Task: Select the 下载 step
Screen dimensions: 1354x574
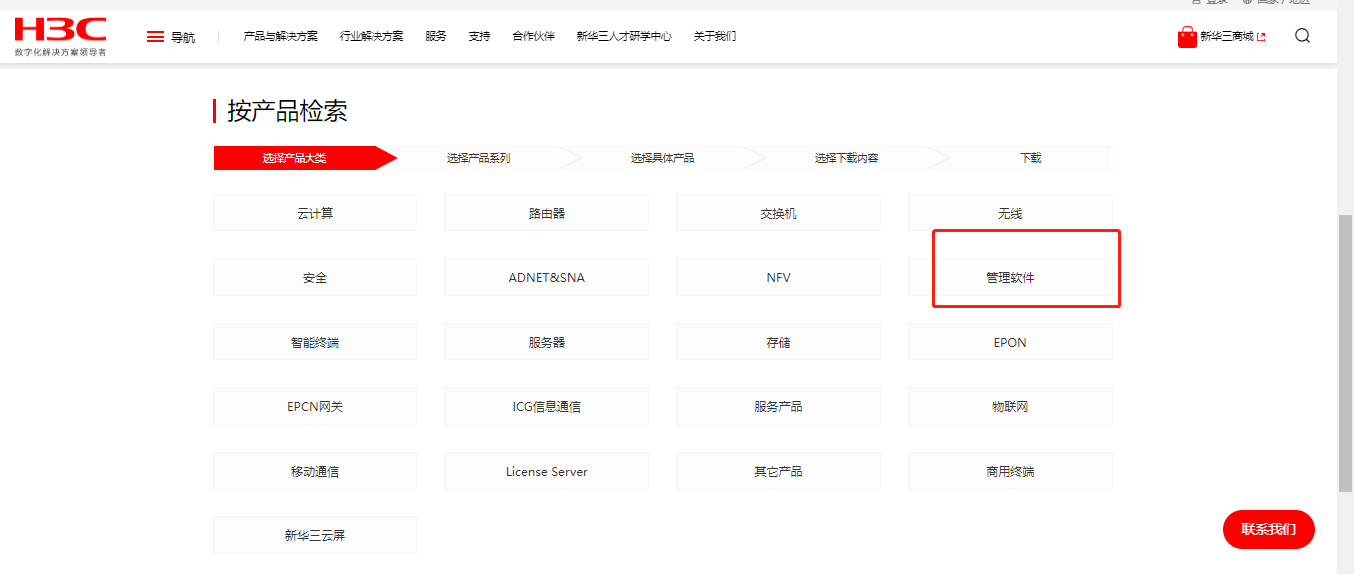Action: point(1030,158)
